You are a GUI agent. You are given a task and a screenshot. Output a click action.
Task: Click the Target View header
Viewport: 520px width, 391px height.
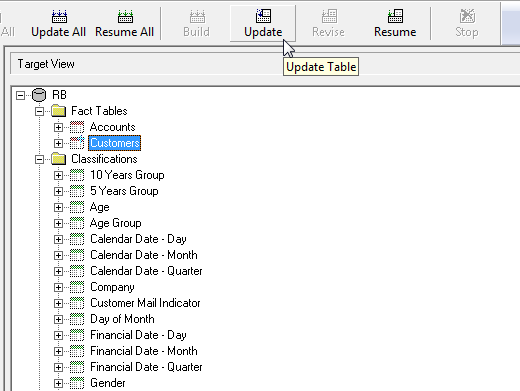pyautogui.click(x=46, y=64)
